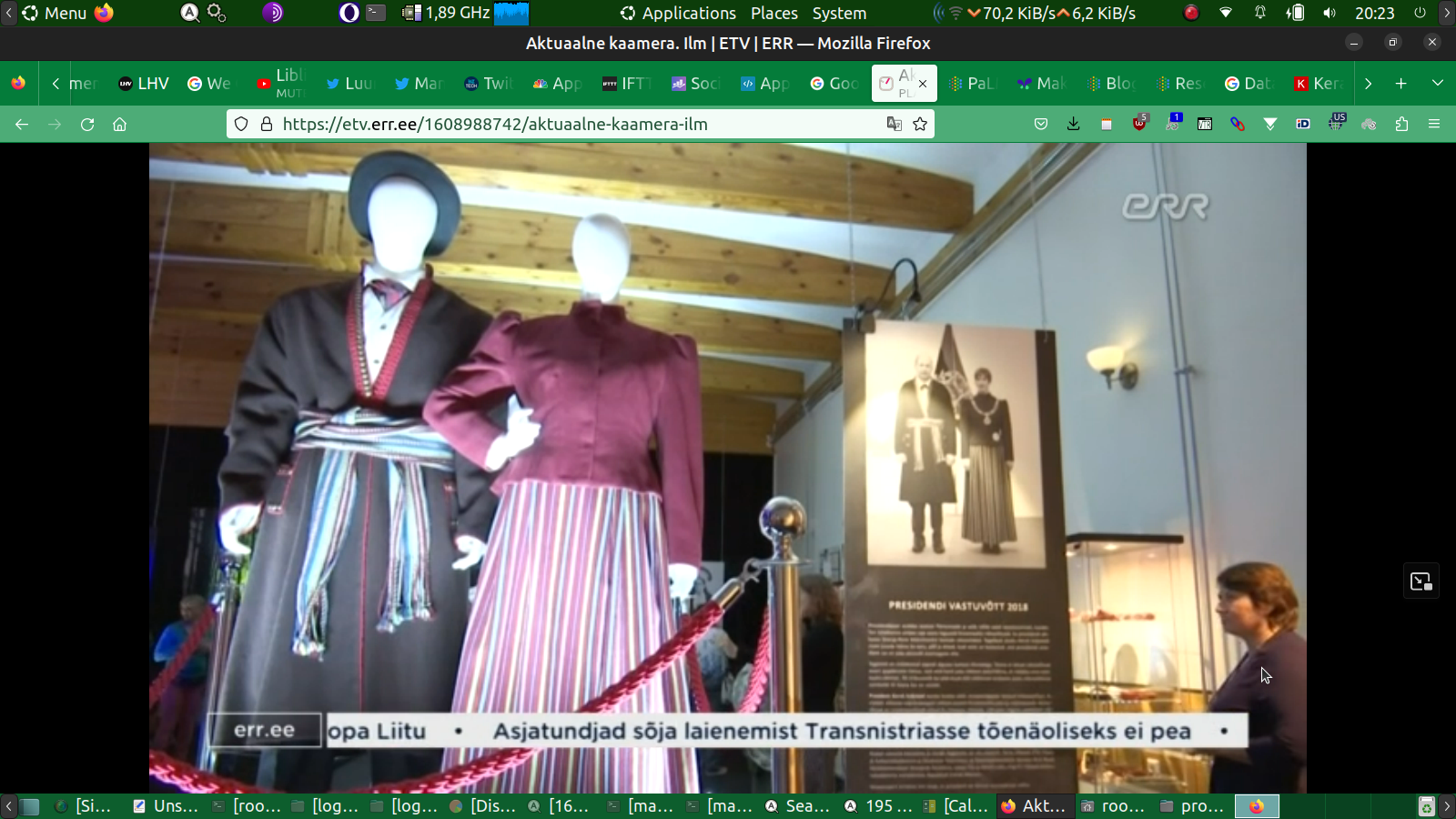Screen dimensions: 1456x819
Task: Open the System menu
Action: tap(839, 13)
